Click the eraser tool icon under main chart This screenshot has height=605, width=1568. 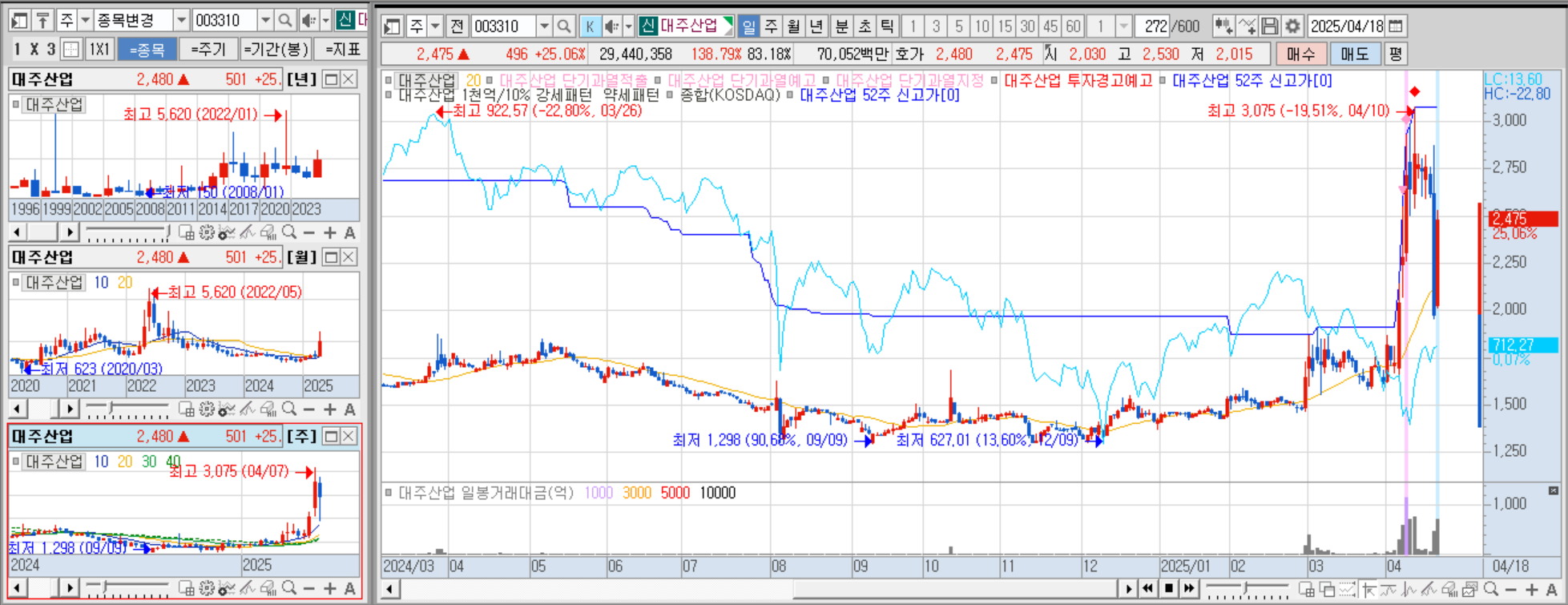tap(1451, 589)
